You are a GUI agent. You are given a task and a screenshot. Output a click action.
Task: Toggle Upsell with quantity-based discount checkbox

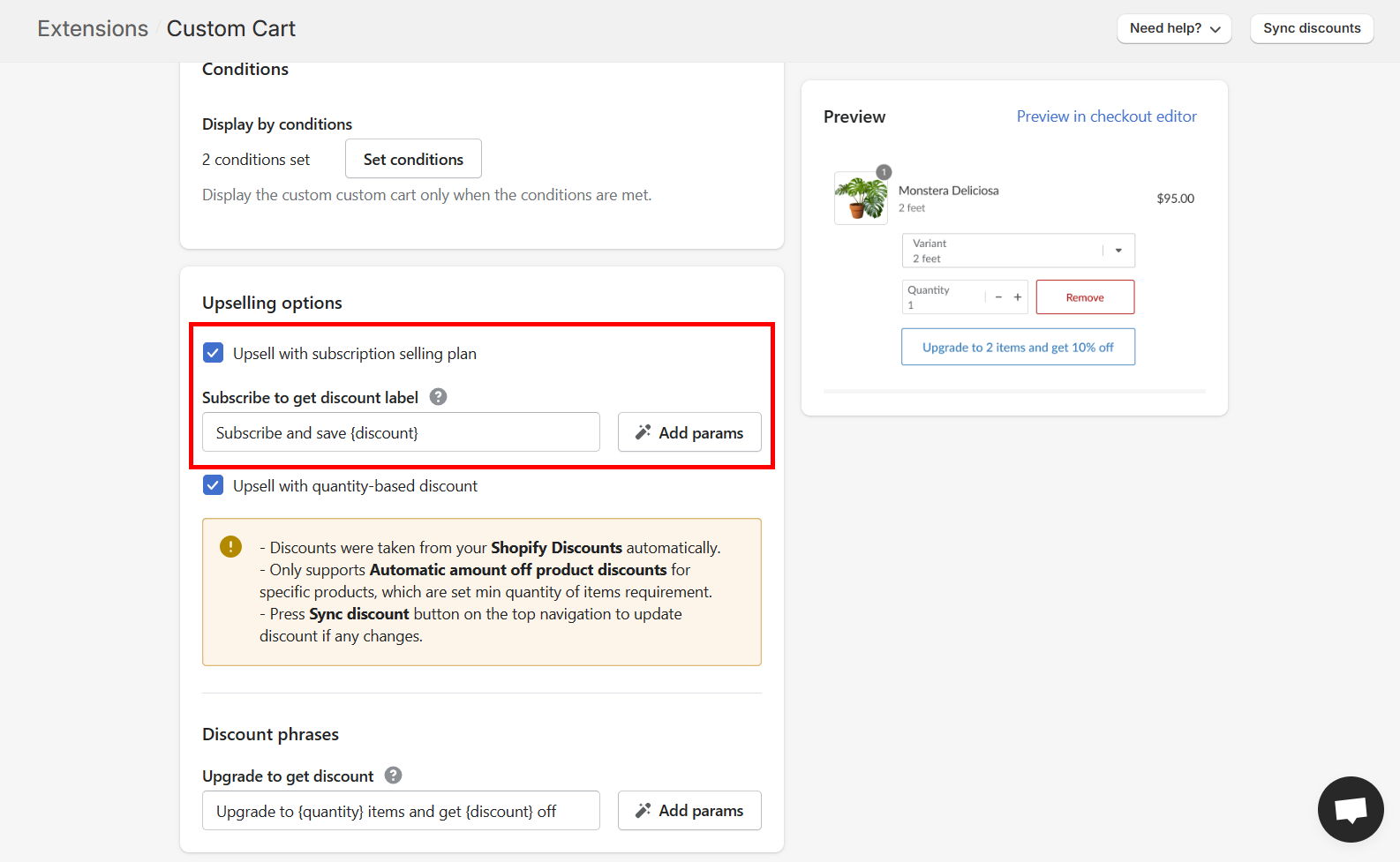(213, 485)
